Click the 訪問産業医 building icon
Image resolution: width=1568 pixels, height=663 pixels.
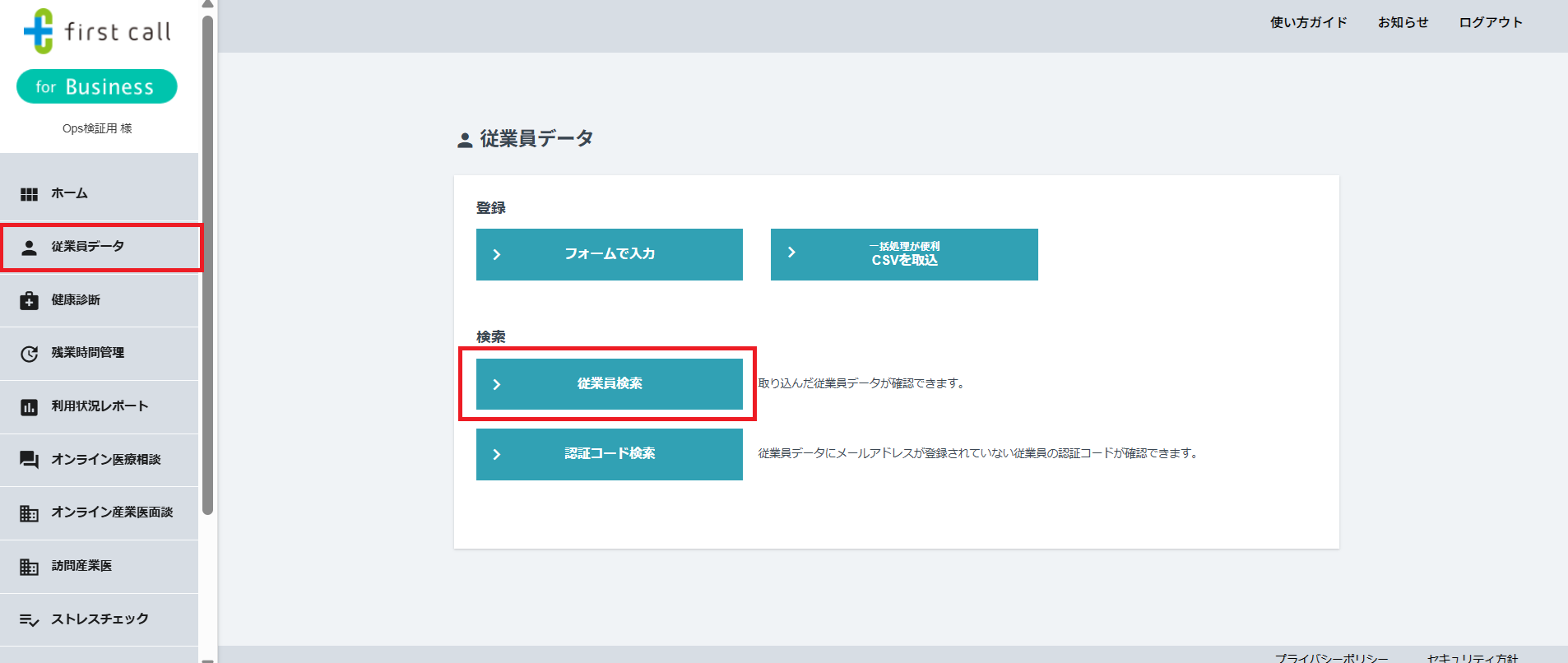click(29, 567)
